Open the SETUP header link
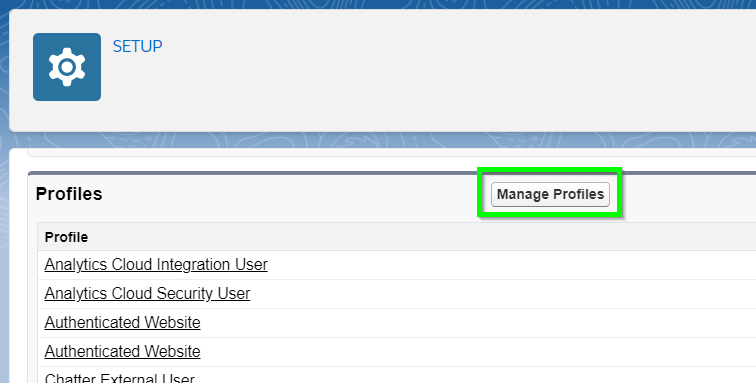 point(137,46)
